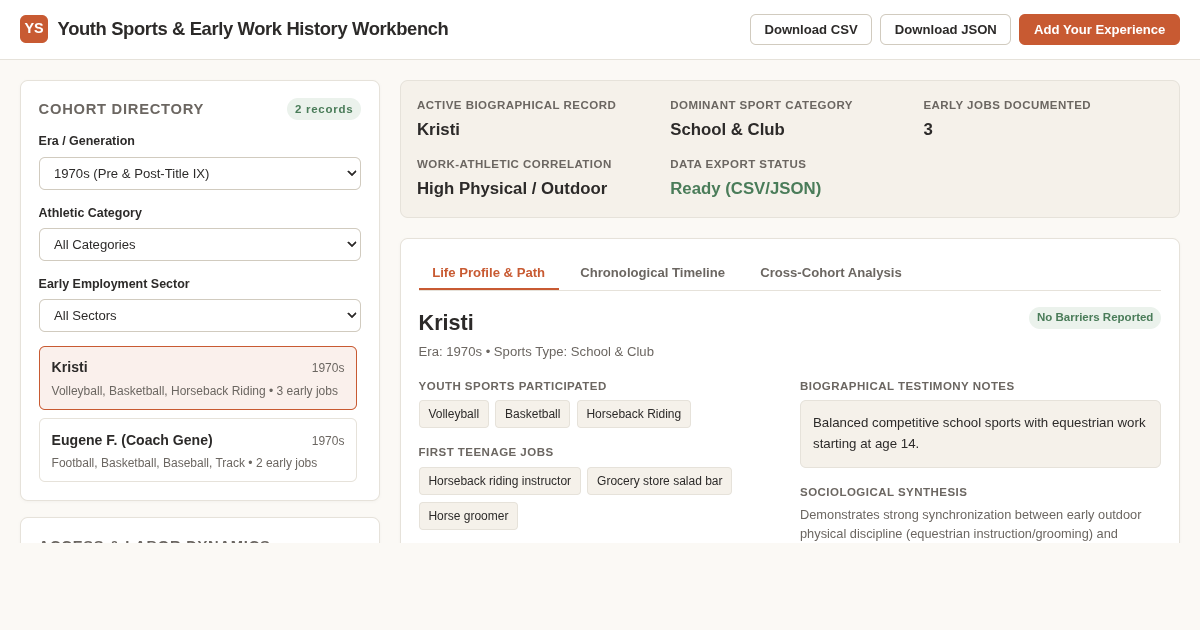This screenshot has width=1200, height=630.
Task: Expand the Athletic Category dropdown
Action: pyautogui.click(x=200, y=244)
